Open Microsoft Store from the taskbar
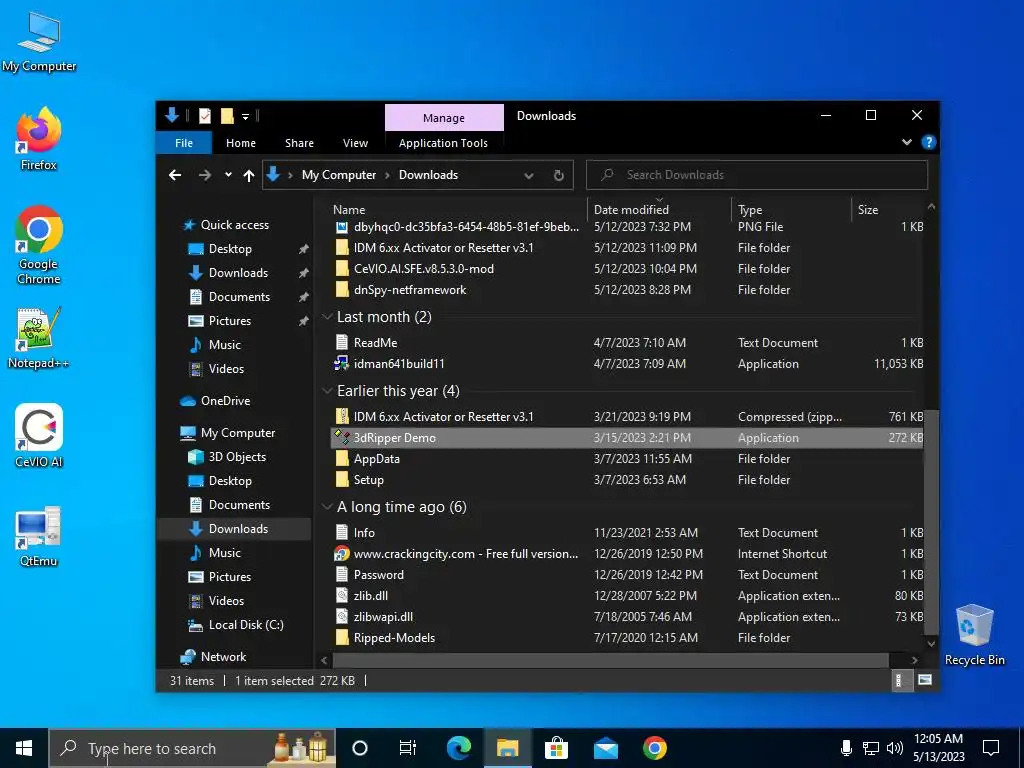The image size is (1024, 768). click(556, 748)
